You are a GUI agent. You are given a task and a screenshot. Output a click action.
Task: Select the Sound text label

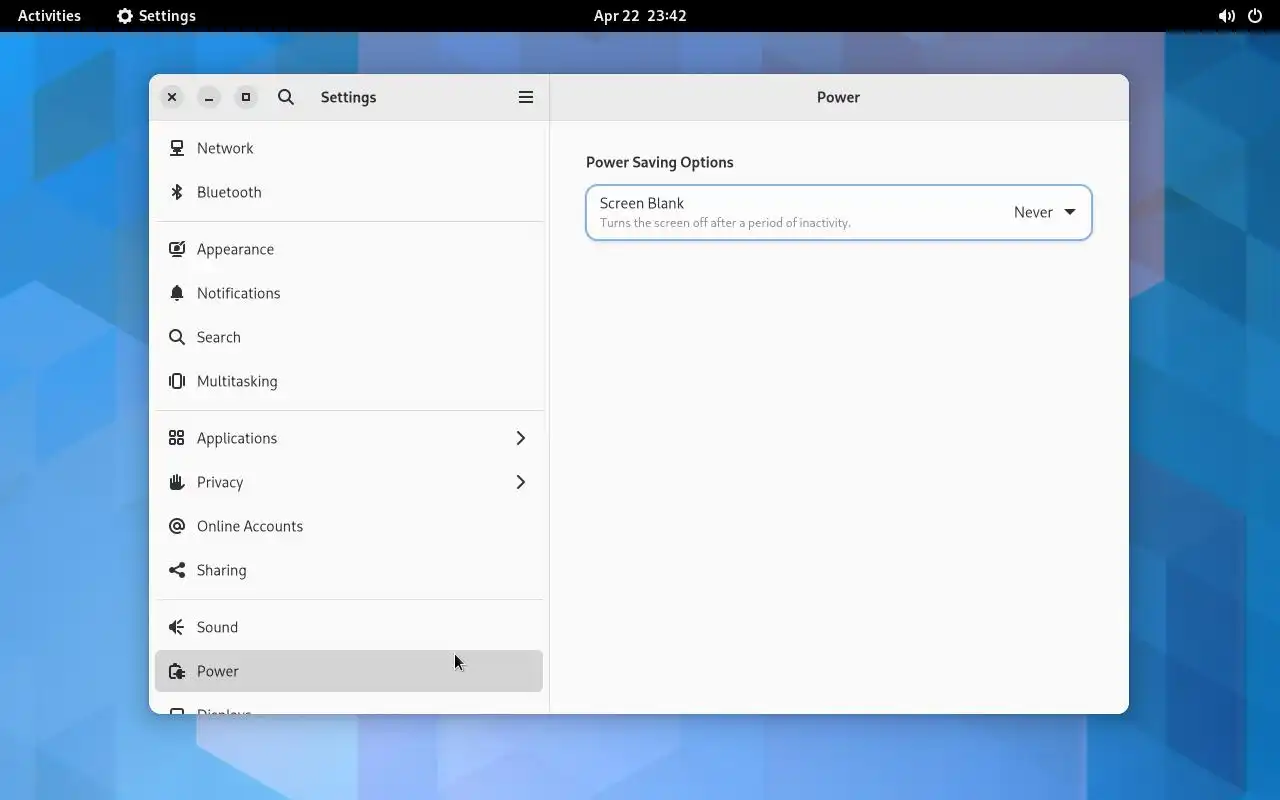click(217, 627)
